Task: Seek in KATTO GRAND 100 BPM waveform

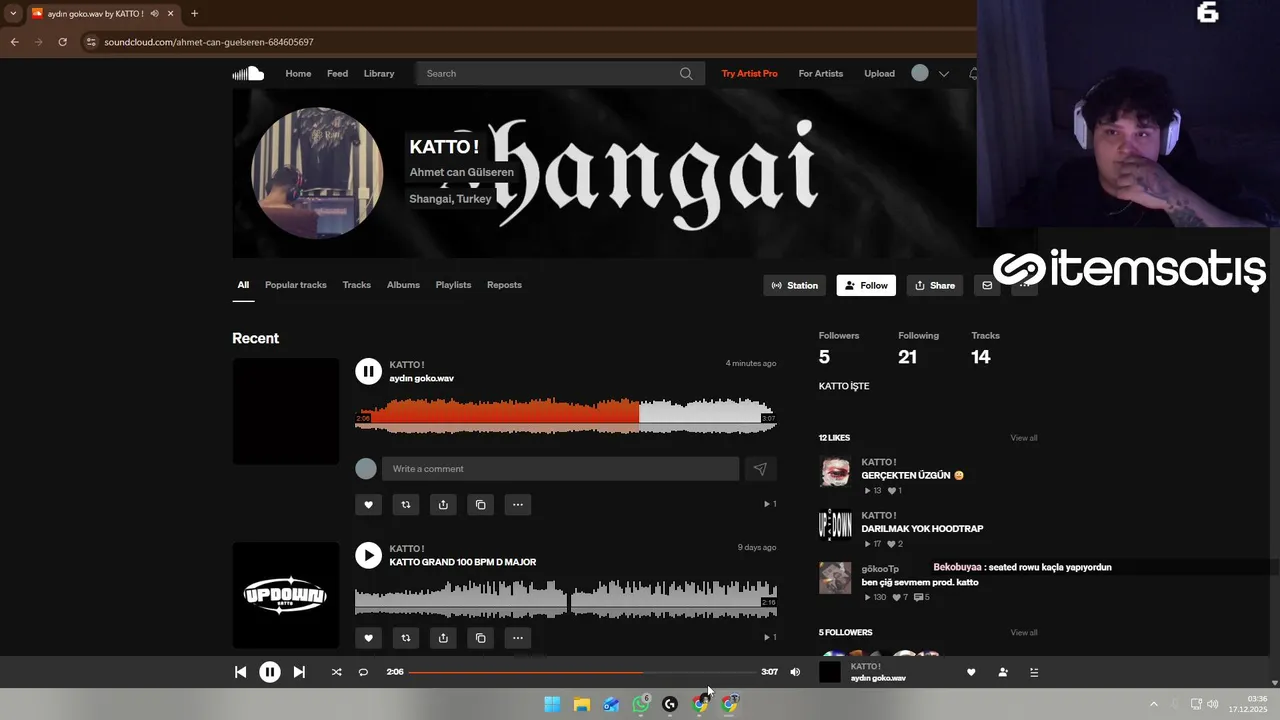Action: pyautogui.click(x=565, y=598)
